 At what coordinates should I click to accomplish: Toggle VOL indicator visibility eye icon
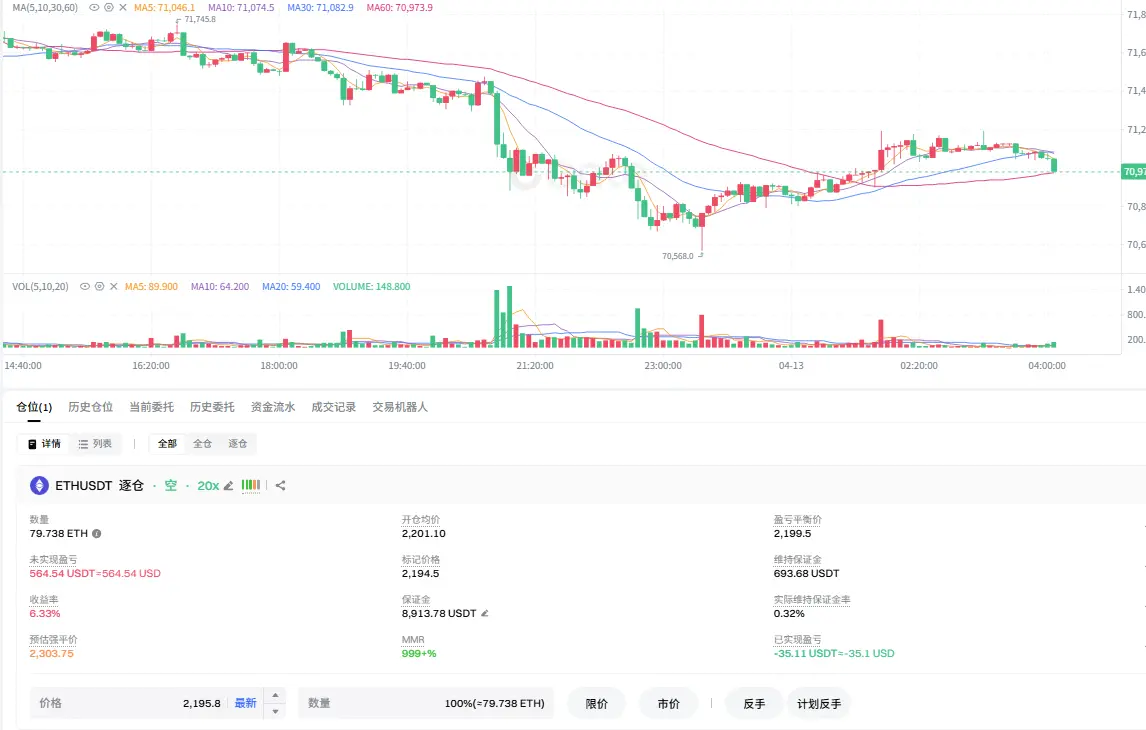tap(85, 286)
